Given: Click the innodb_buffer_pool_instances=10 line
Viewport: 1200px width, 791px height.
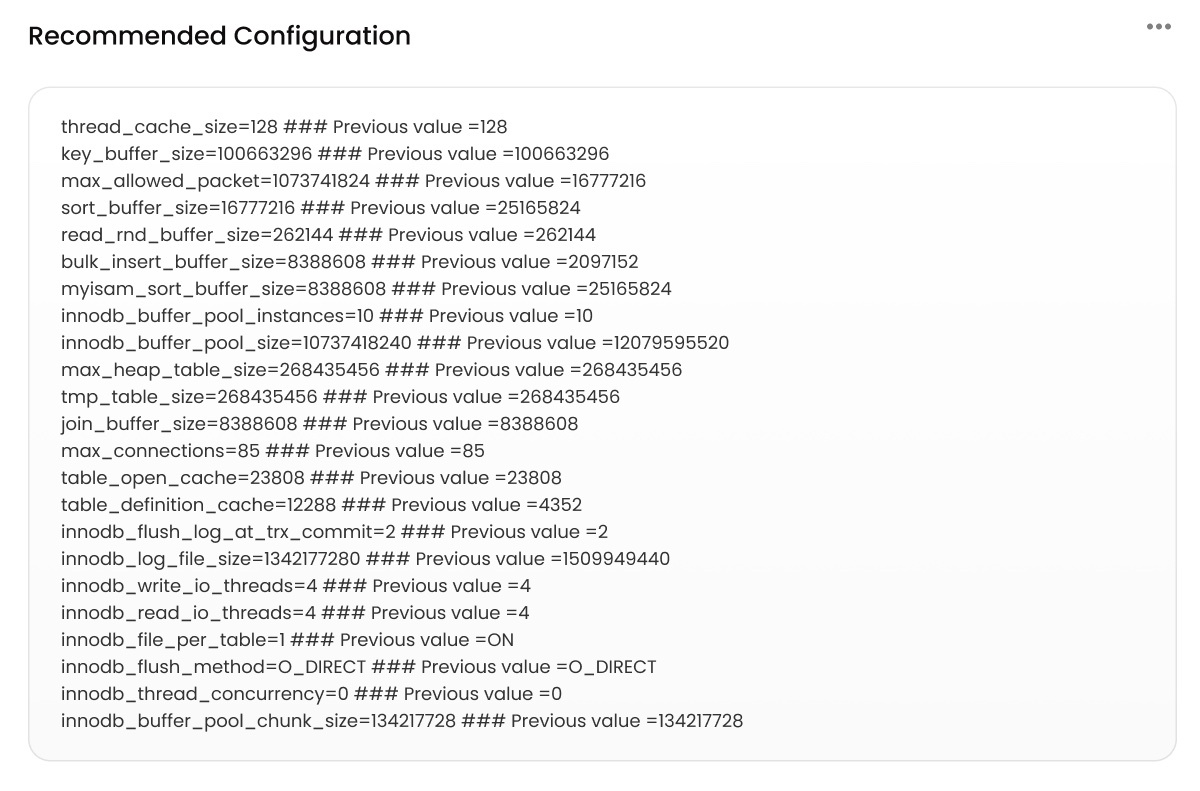Looking at the screenshot, I should [x=327, y=316].
